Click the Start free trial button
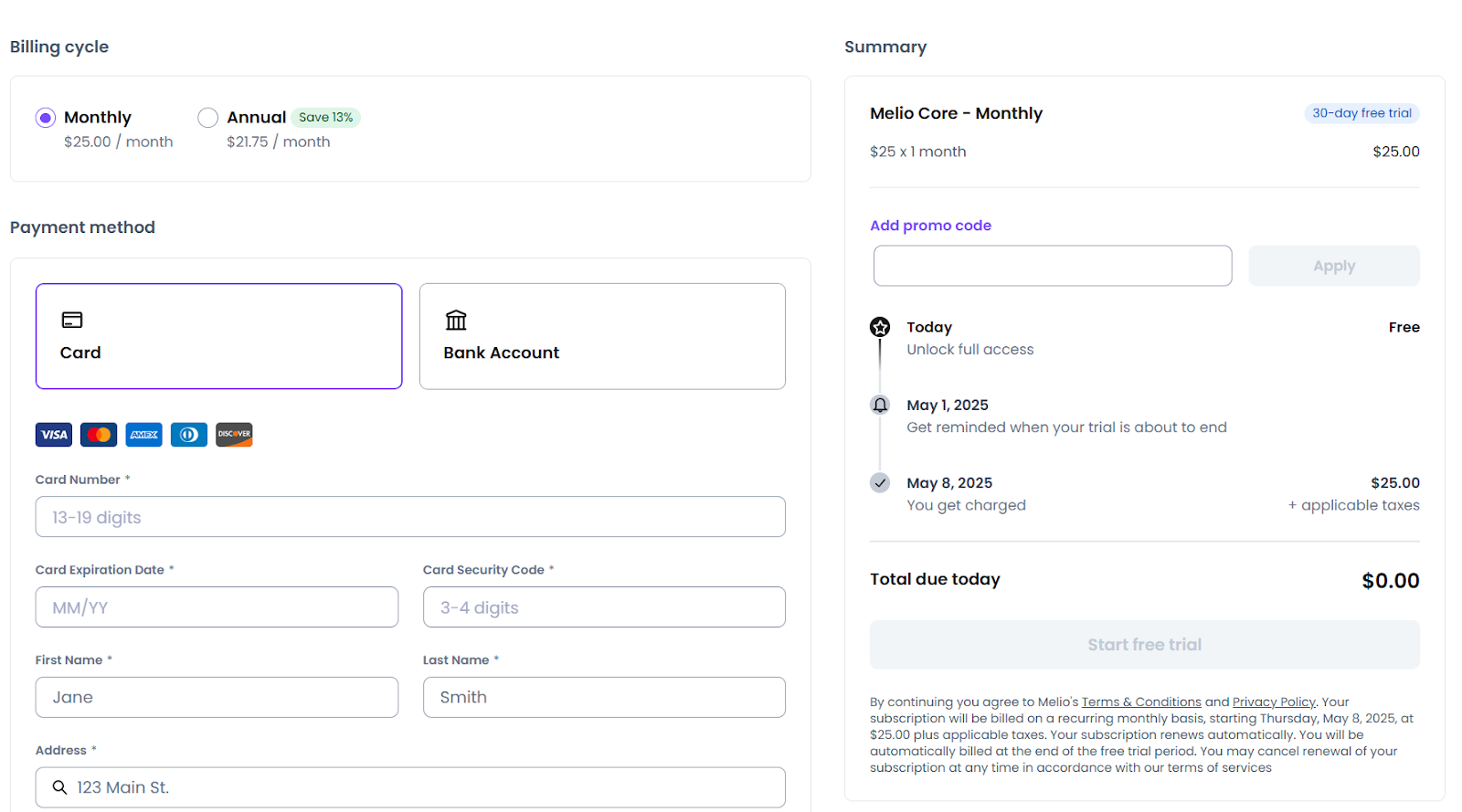The height and width of the screenshot is (812, 1462). pyautogui.click(x=1145, y=645)
